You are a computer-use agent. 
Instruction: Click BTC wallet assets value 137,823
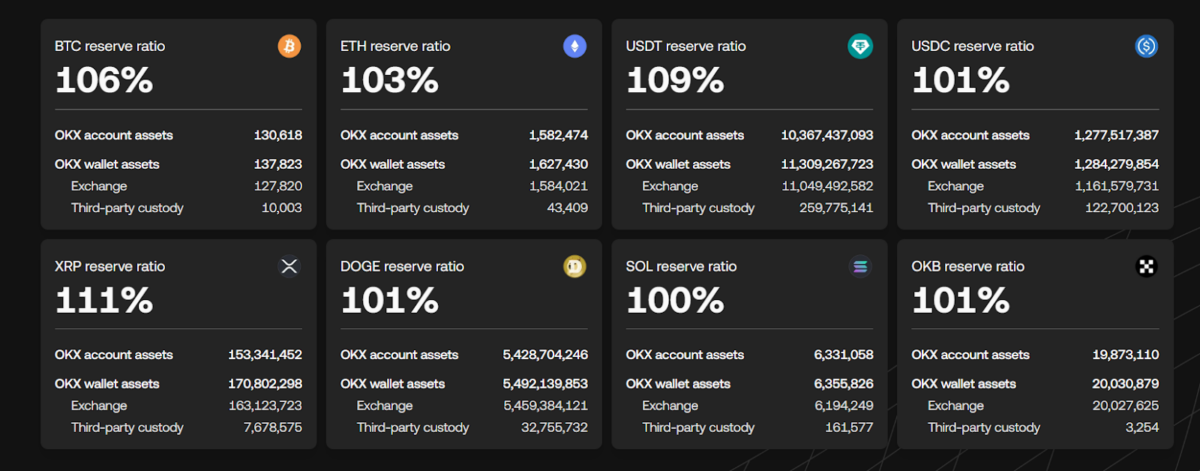[x=279, y=164]
